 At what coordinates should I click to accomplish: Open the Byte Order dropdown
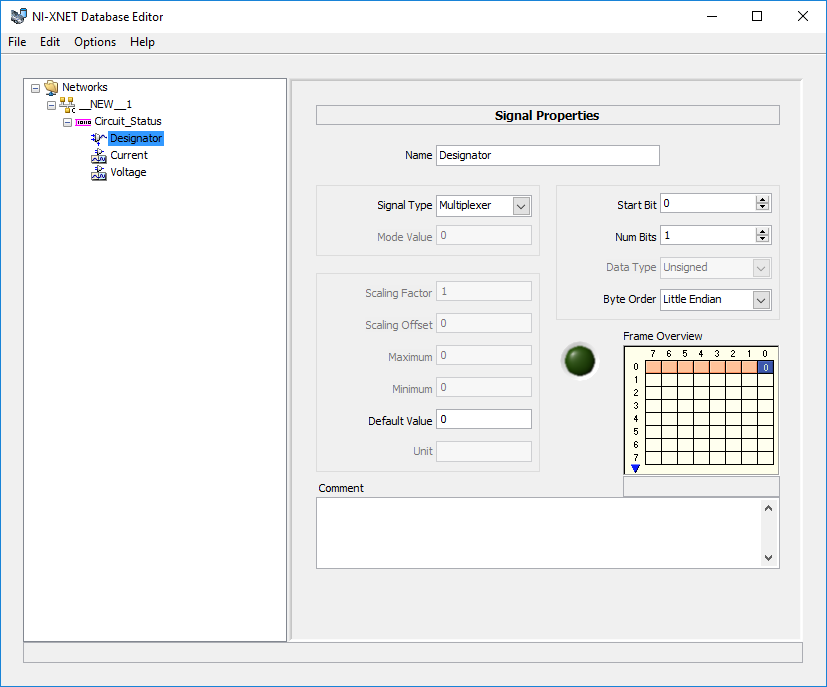click(x=761, y=300)
